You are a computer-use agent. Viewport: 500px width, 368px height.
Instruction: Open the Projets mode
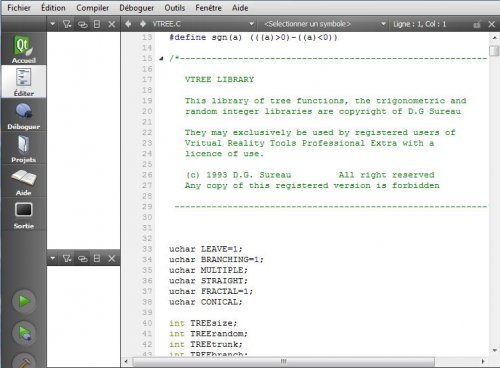pos(23,148)
